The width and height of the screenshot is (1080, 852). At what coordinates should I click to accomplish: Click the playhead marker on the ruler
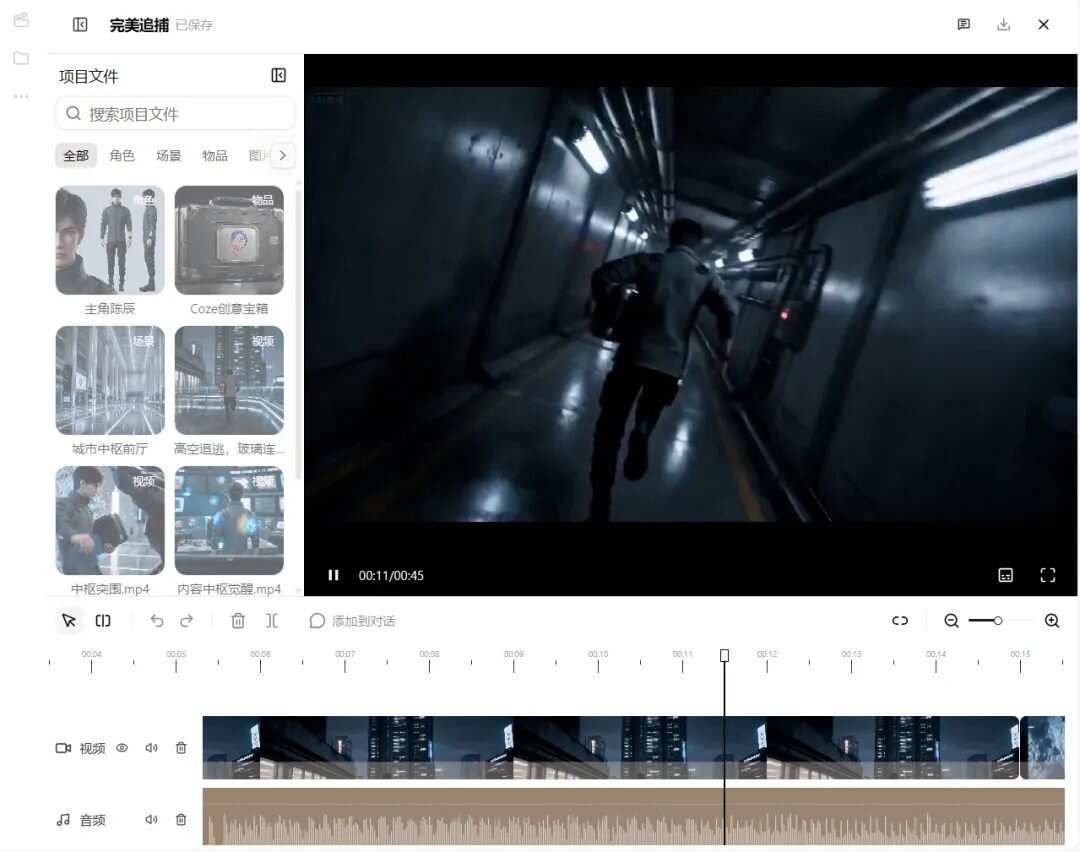tap(725, 655)
